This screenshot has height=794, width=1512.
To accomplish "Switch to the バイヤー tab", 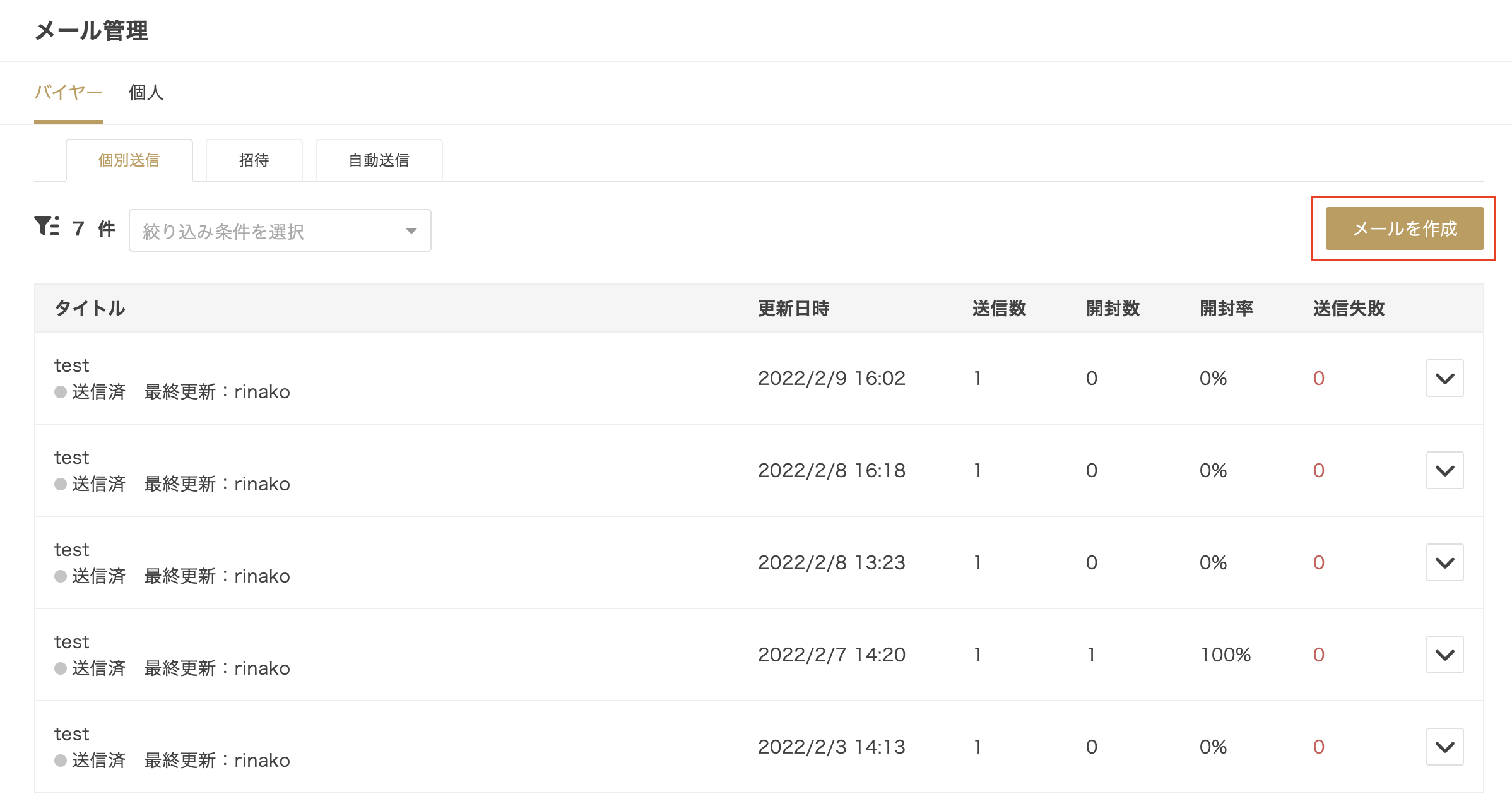I will 68,93.
